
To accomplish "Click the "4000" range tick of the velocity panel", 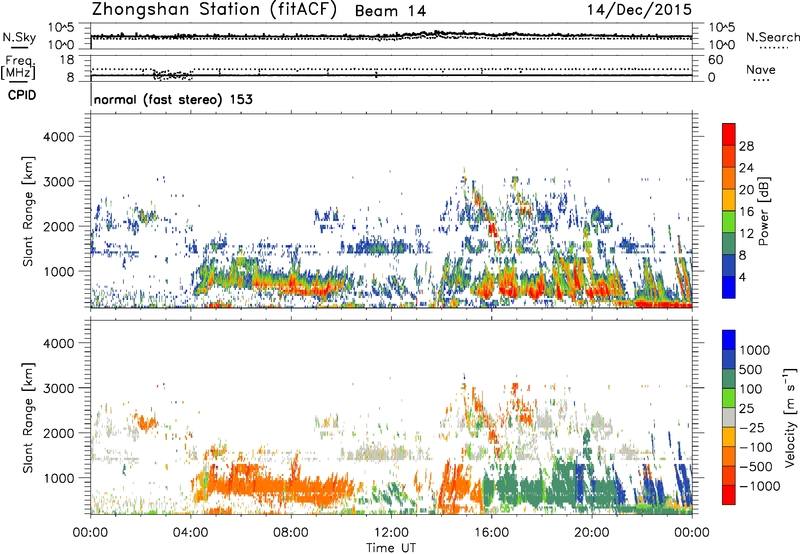I will (x=58, y=343).
